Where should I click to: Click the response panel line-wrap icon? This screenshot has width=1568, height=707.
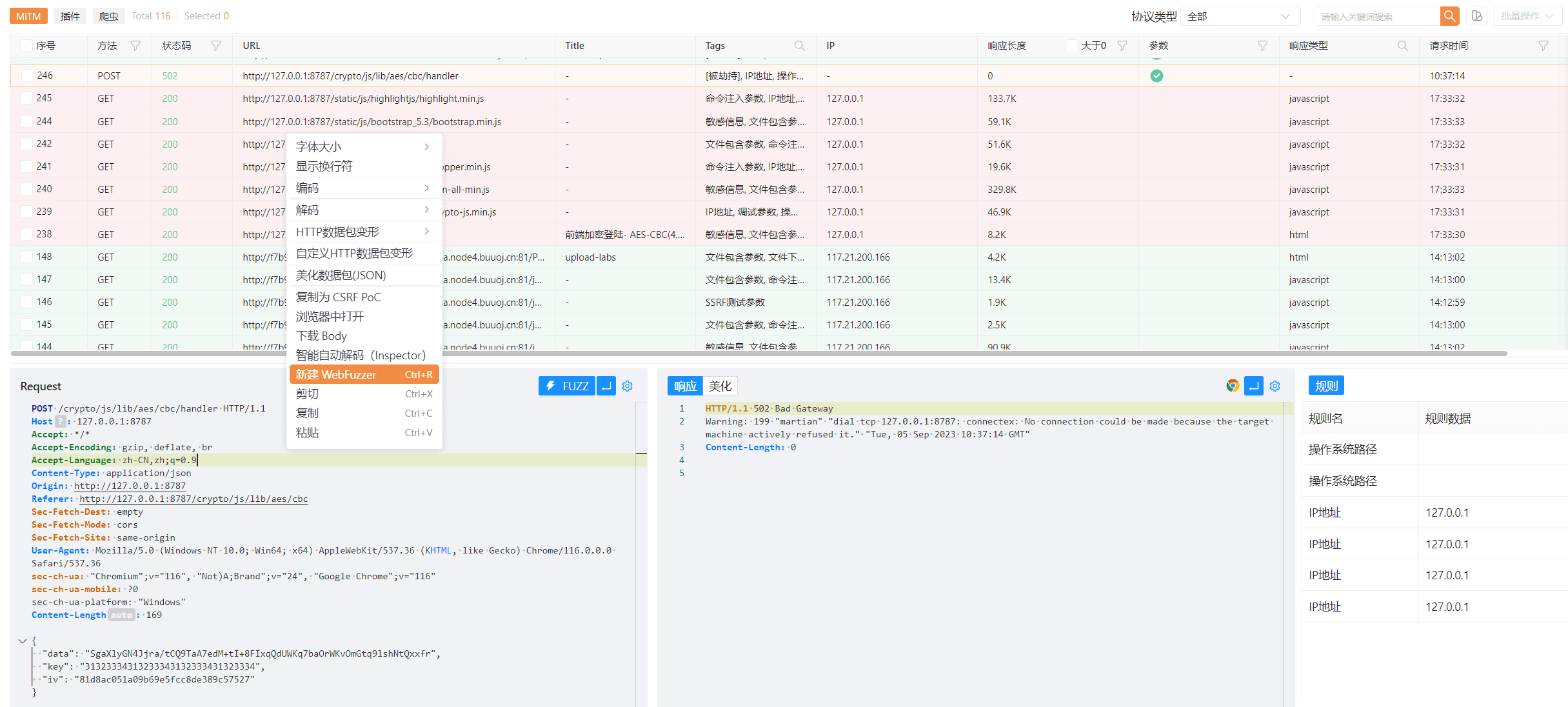click(1253, 386)
